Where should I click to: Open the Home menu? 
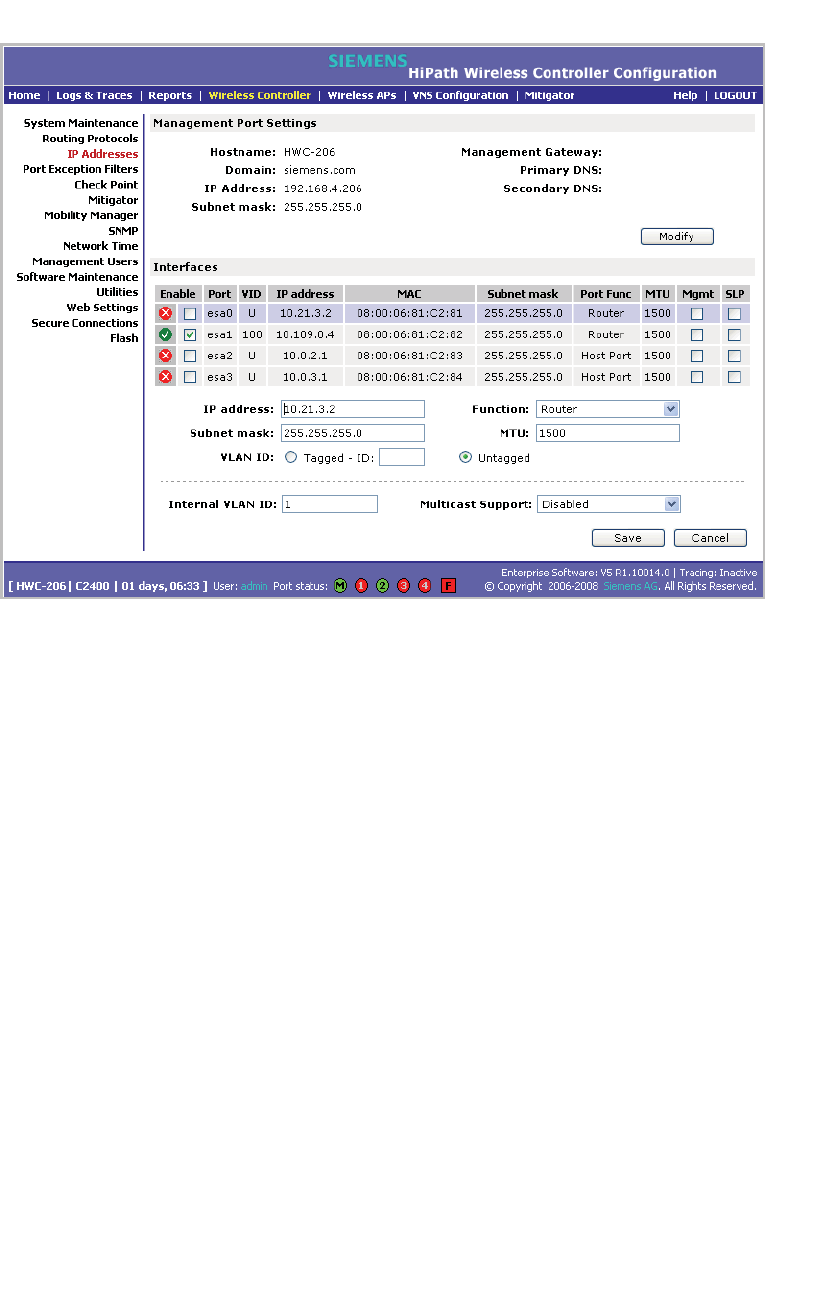(24, 96)
